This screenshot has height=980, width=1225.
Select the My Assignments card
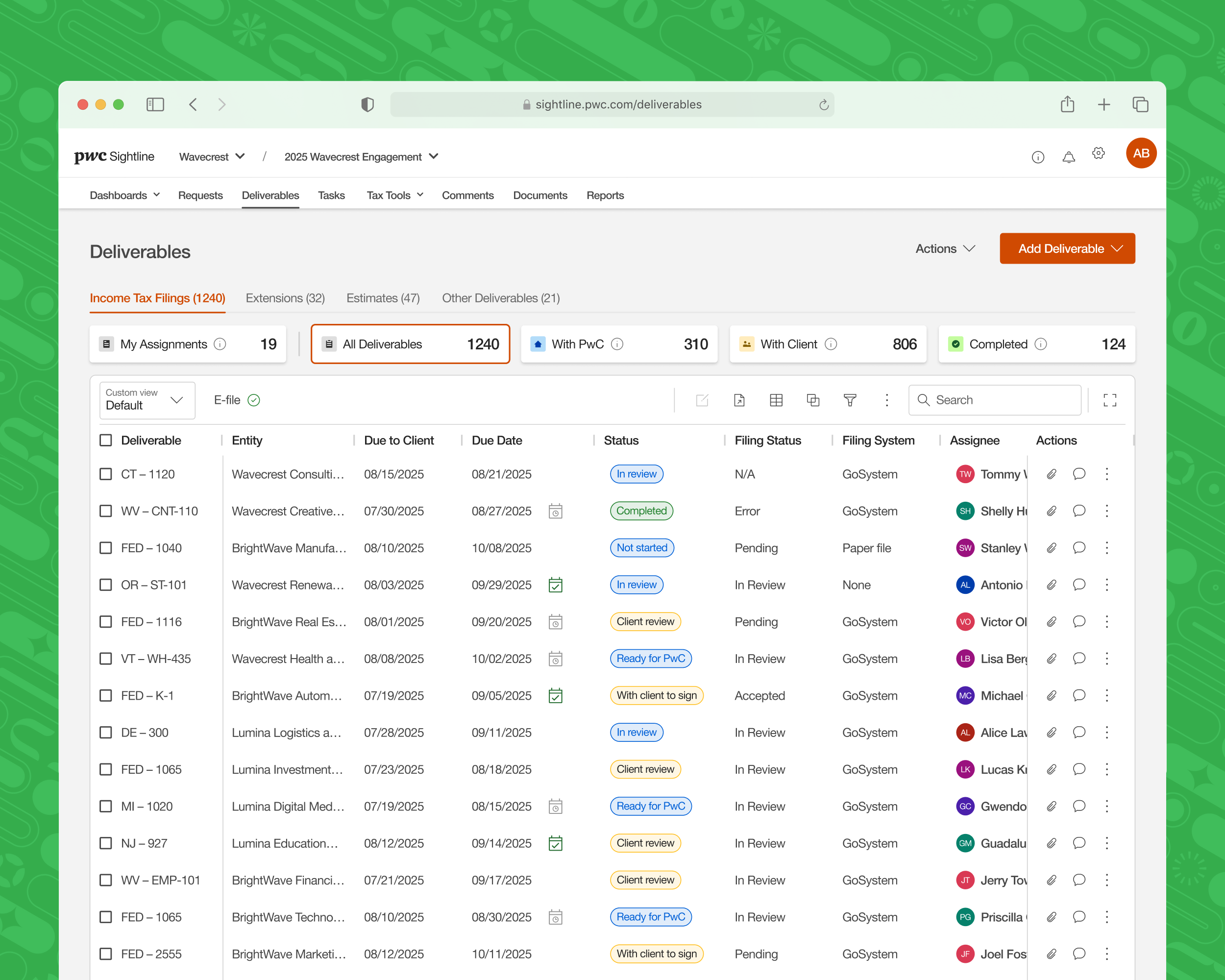point(188,344)
